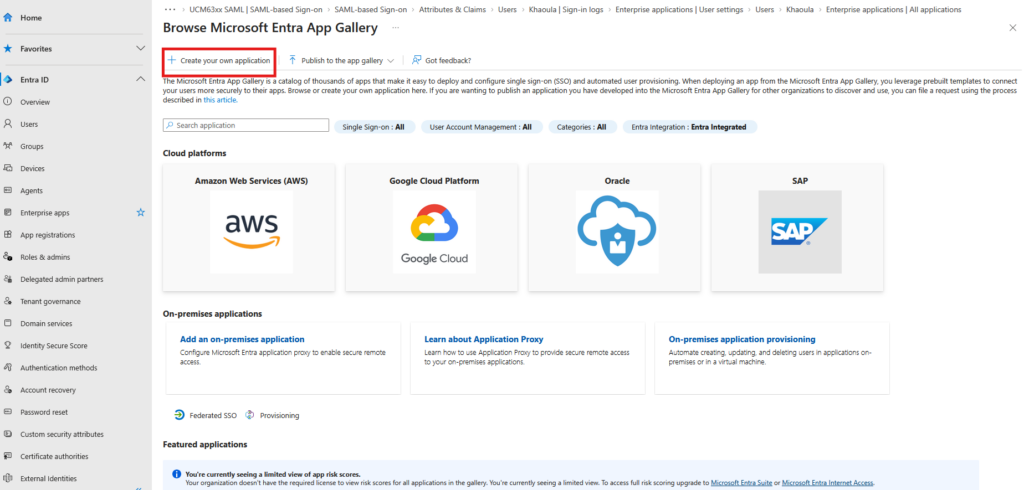Viewport: 1024px width, 490px height.
Task: Open App registrations in sidebar
Action: tap(47, 235)
